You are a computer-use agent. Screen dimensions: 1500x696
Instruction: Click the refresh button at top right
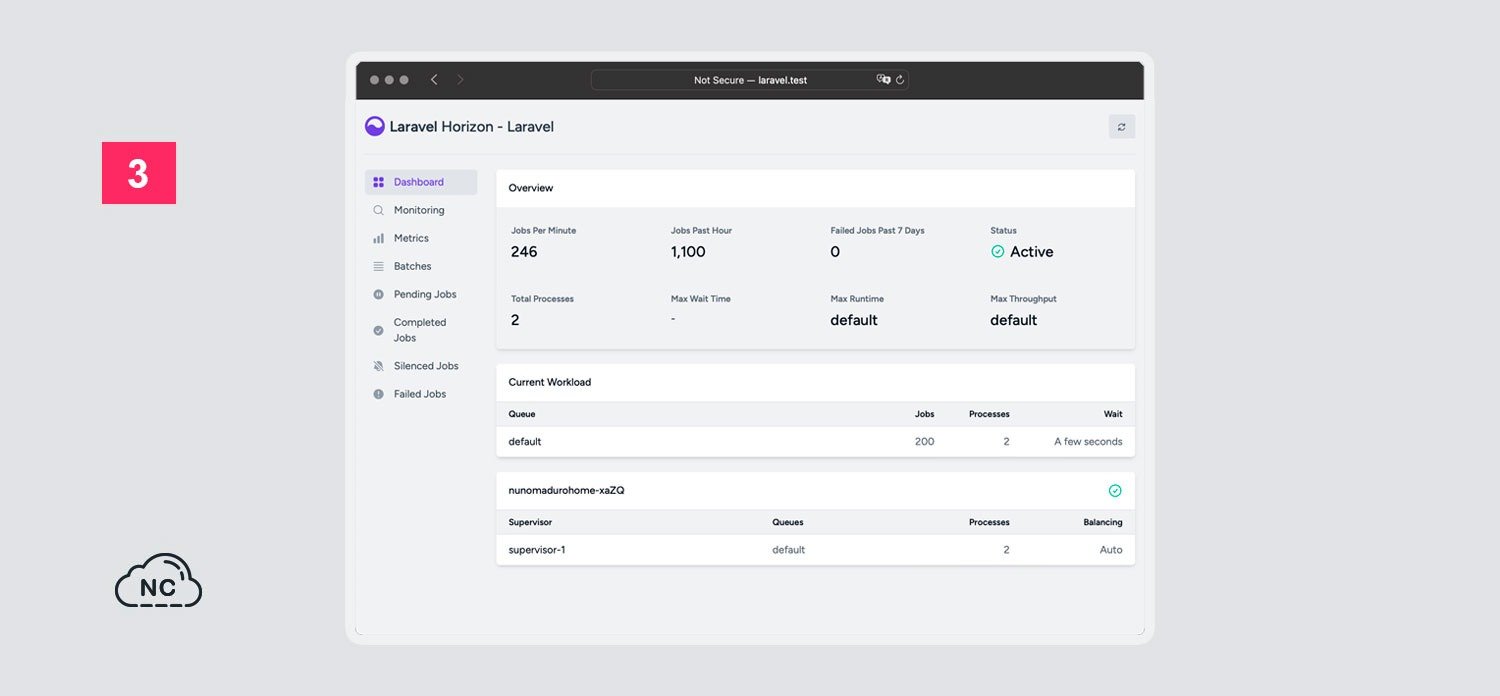click(x=1122, y=127)
